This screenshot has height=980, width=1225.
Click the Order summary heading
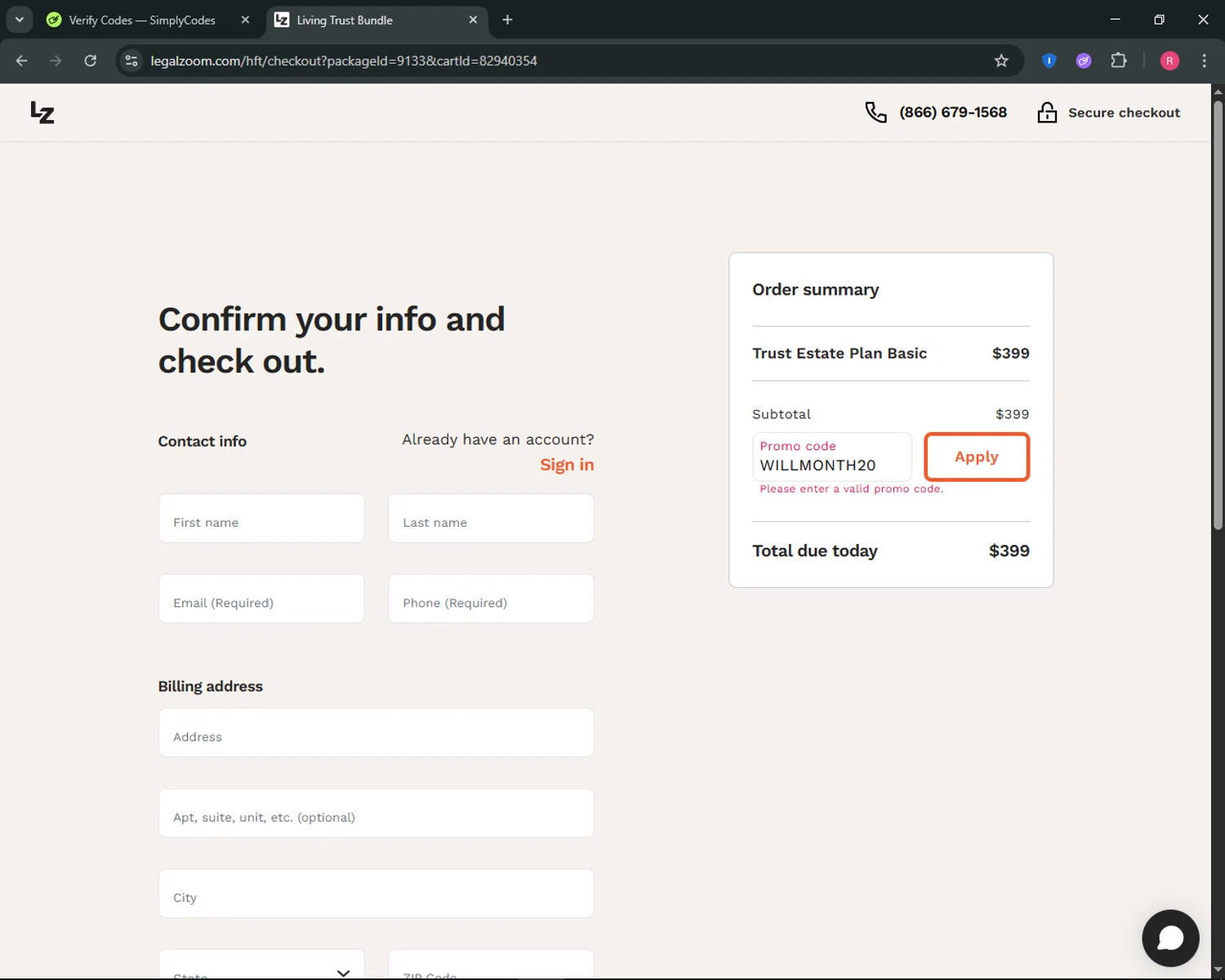click(815, 290)
